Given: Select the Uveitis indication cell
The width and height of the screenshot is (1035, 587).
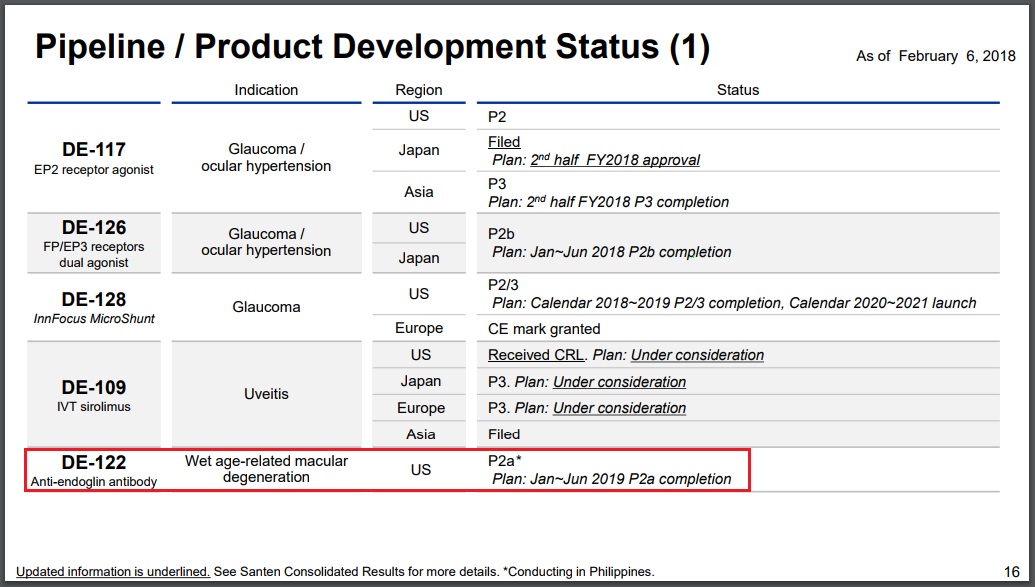Looking at the screenshot, I should tap(266, 394).
